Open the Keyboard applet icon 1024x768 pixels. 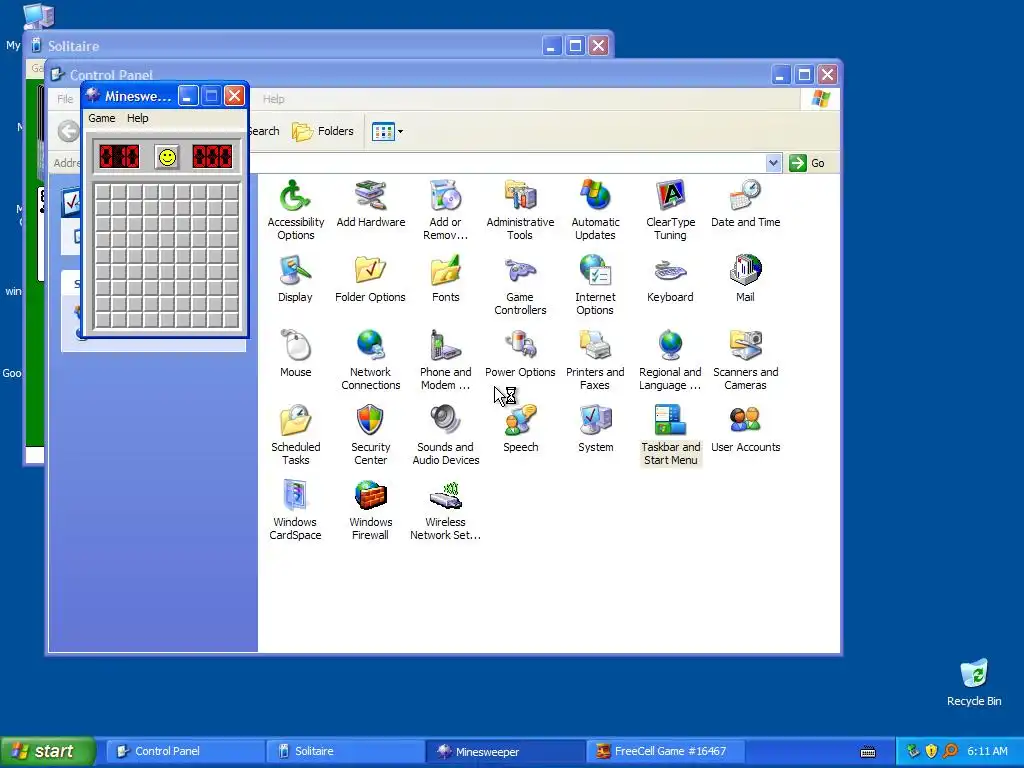[x=670, y=270]
